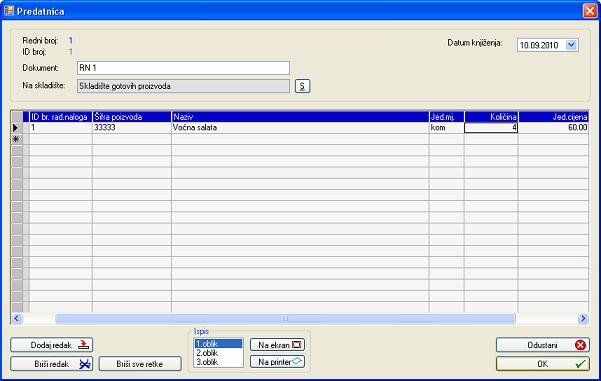Click Dodaj redak add-row button
This screenshot has width=601, height=381.
pos(51,345)
